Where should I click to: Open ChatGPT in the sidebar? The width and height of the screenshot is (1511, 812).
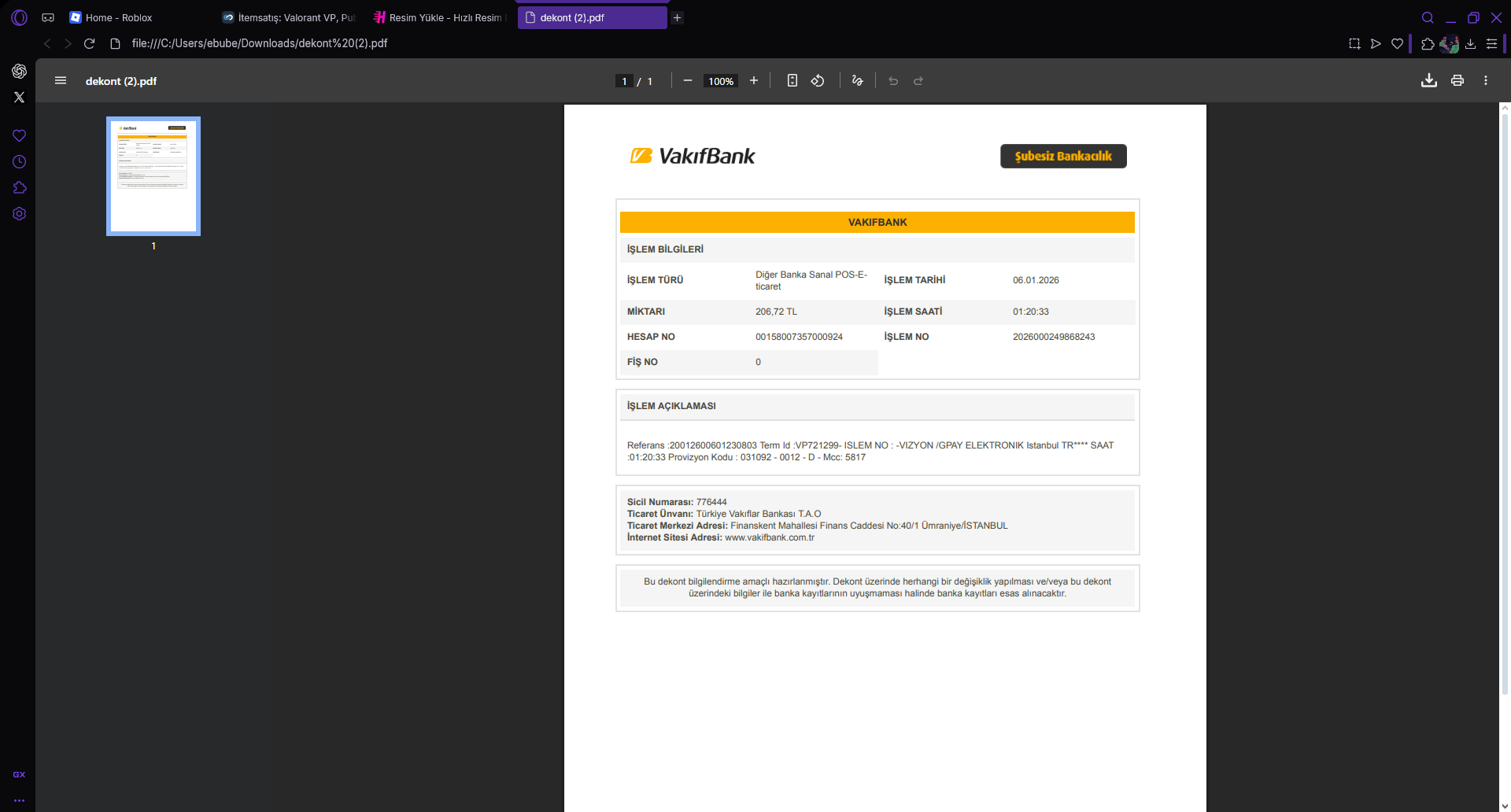(19, 71)
